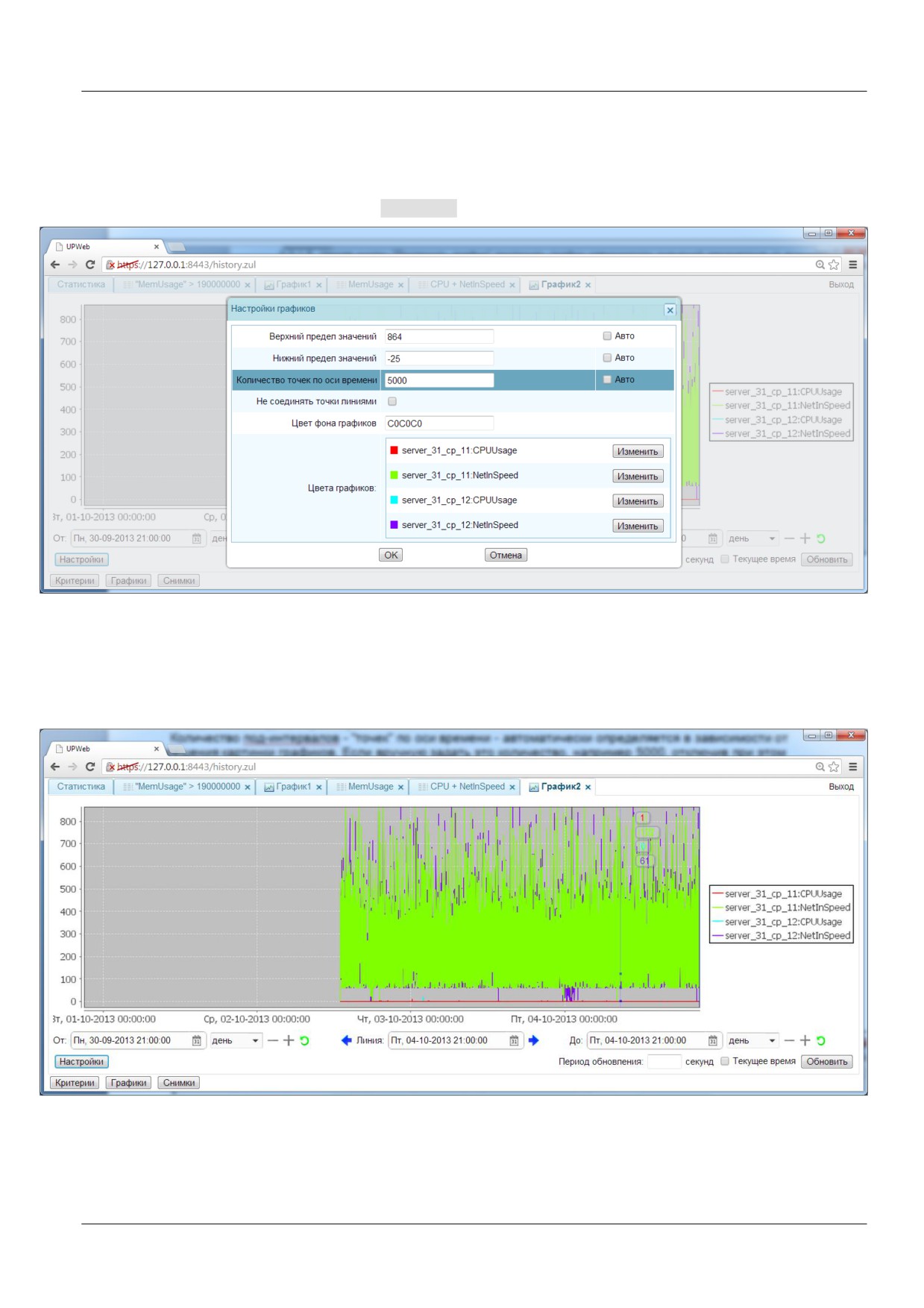Open the calendar icon next to the Линия date

[x=514, y=1040]
